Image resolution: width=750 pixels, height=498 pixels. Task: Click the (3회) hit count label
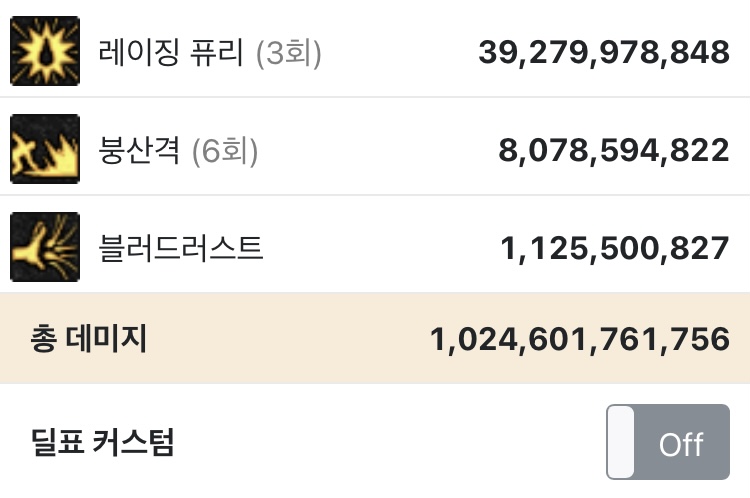[288, 52]
